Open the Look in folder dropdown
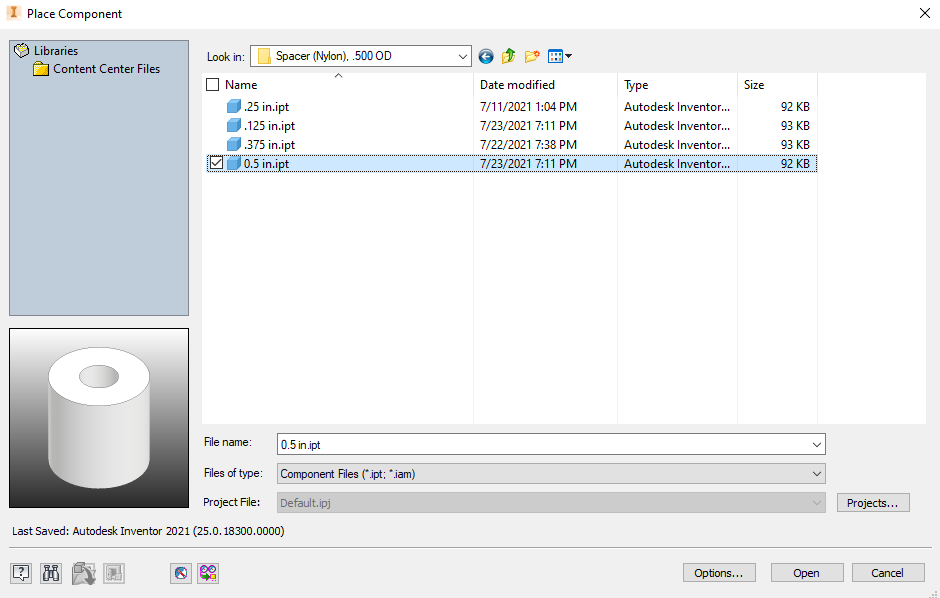 point(462,56)
